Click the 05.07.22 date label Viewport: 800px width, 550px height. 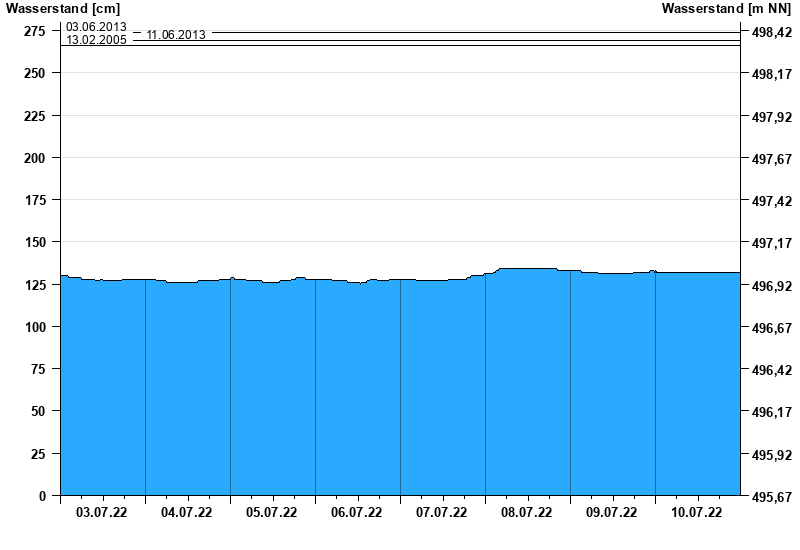pos(272,513)
